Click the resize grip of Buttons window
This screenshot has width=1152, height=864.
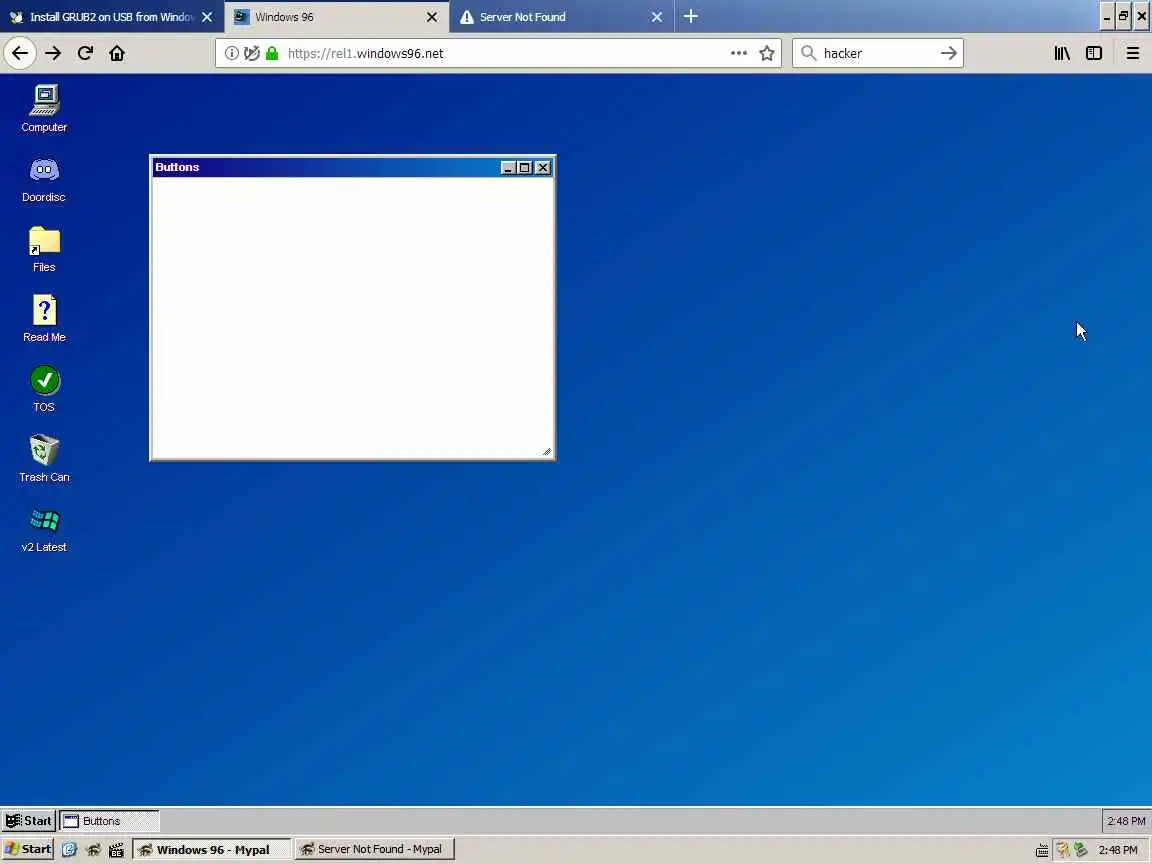tap(547, 452)
